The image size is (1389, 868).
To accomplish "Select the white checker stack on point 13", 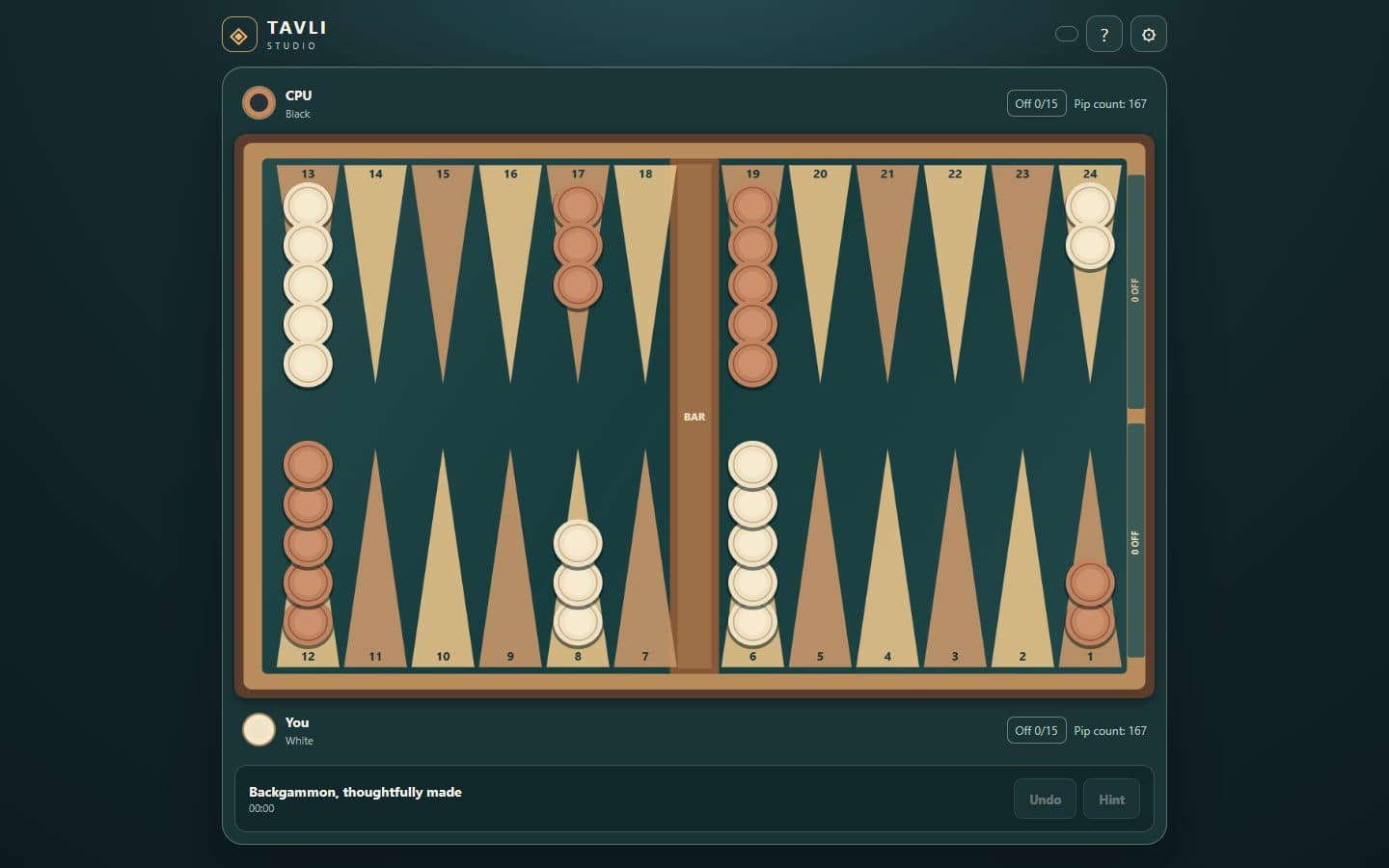I will [x=308, y=285].
